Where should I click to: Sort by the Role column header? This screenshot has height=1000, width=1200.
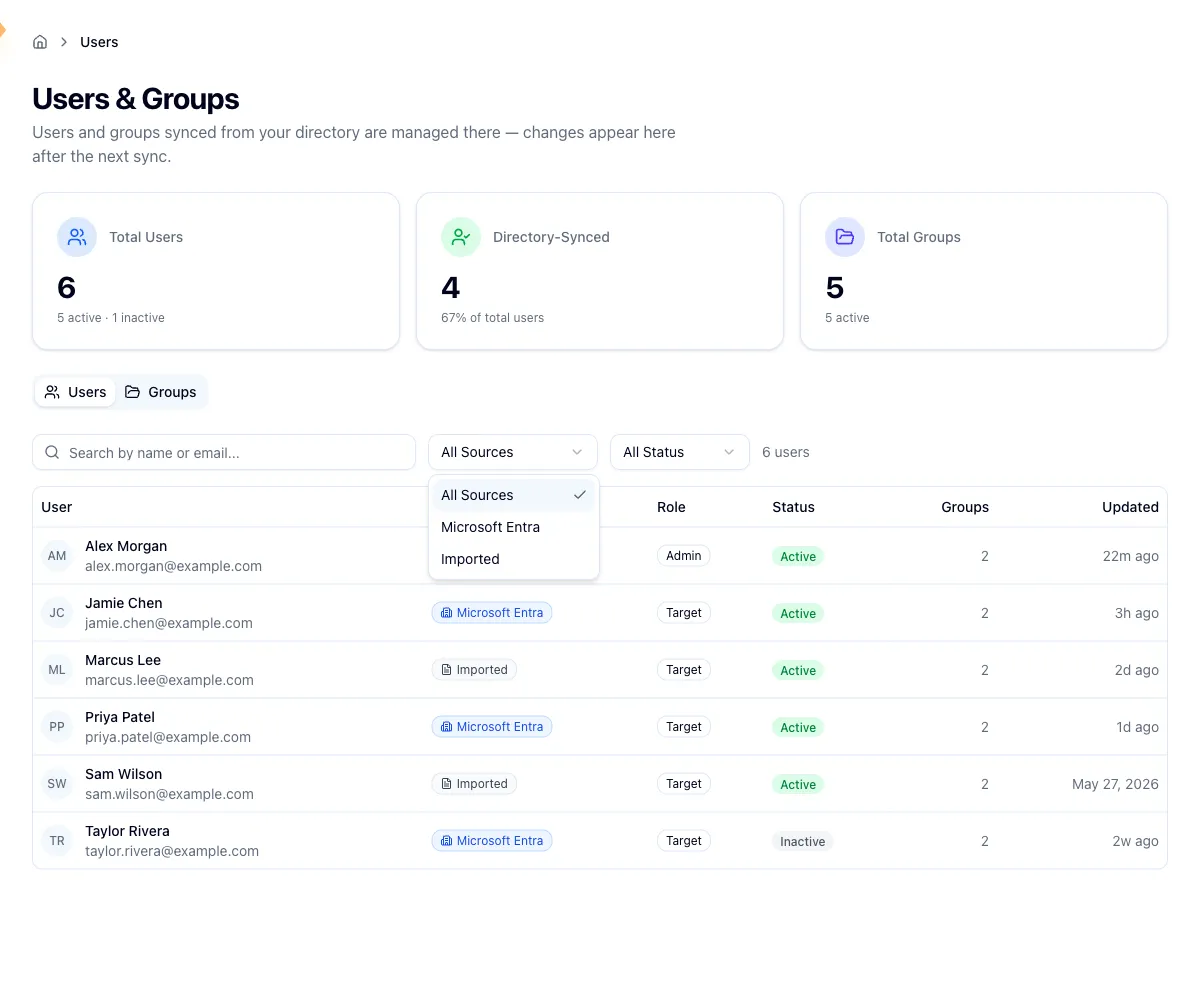point(671,507)
